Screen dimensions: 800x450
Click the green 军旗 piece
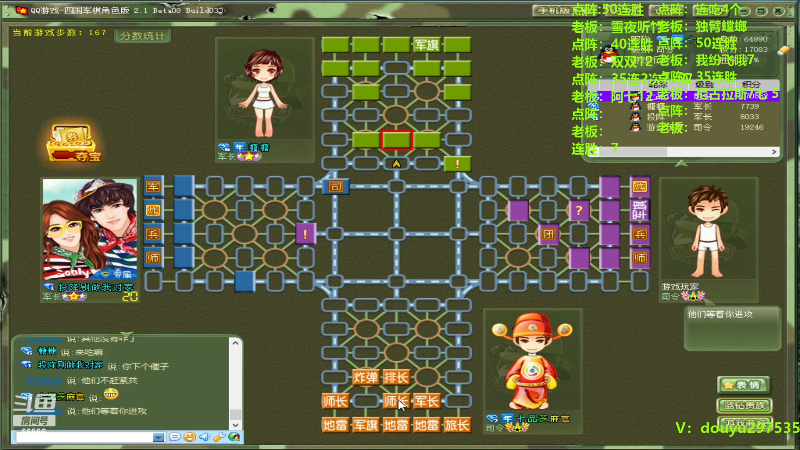pos(427,45)
